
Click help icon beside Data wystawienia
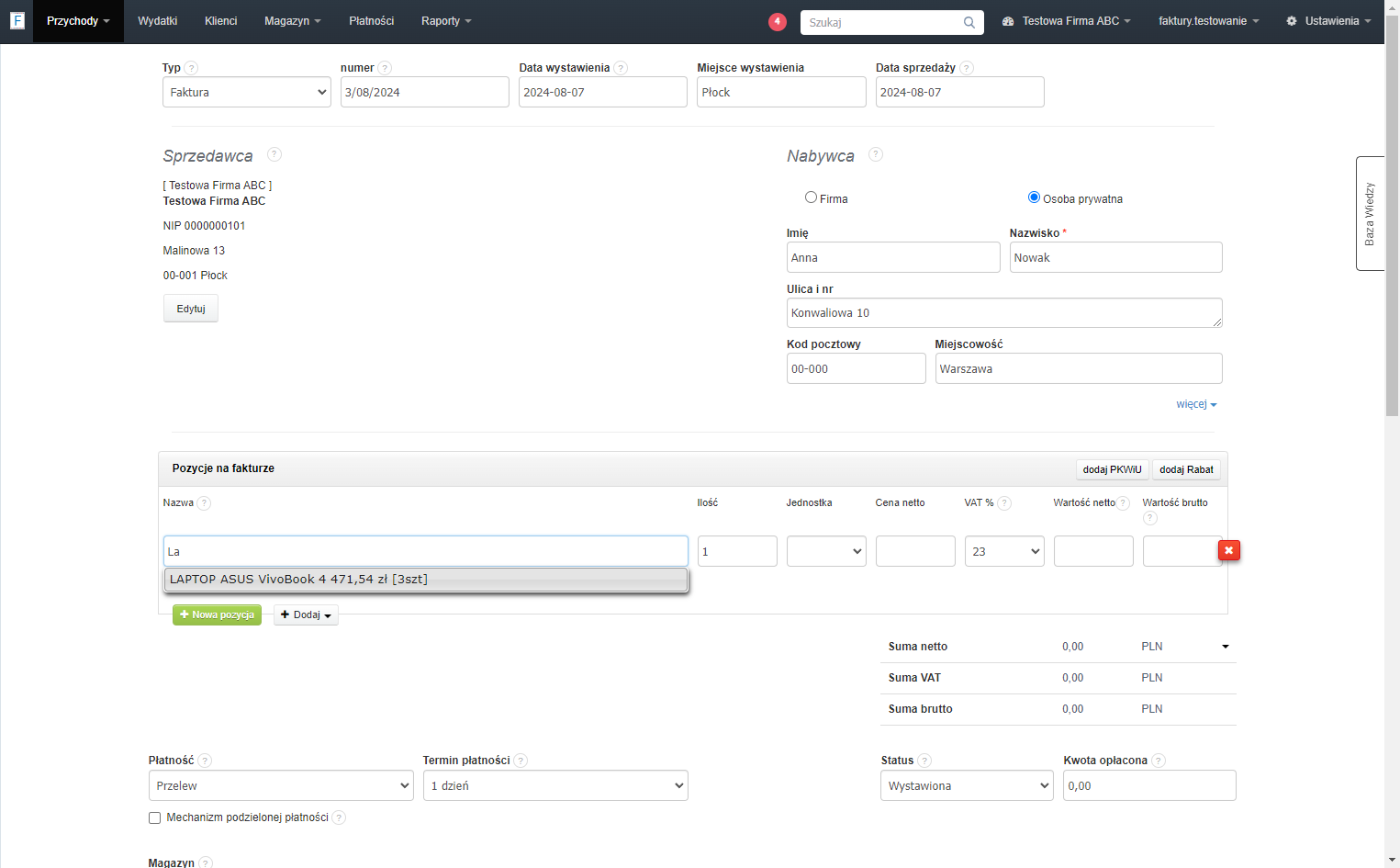[621, 68]
